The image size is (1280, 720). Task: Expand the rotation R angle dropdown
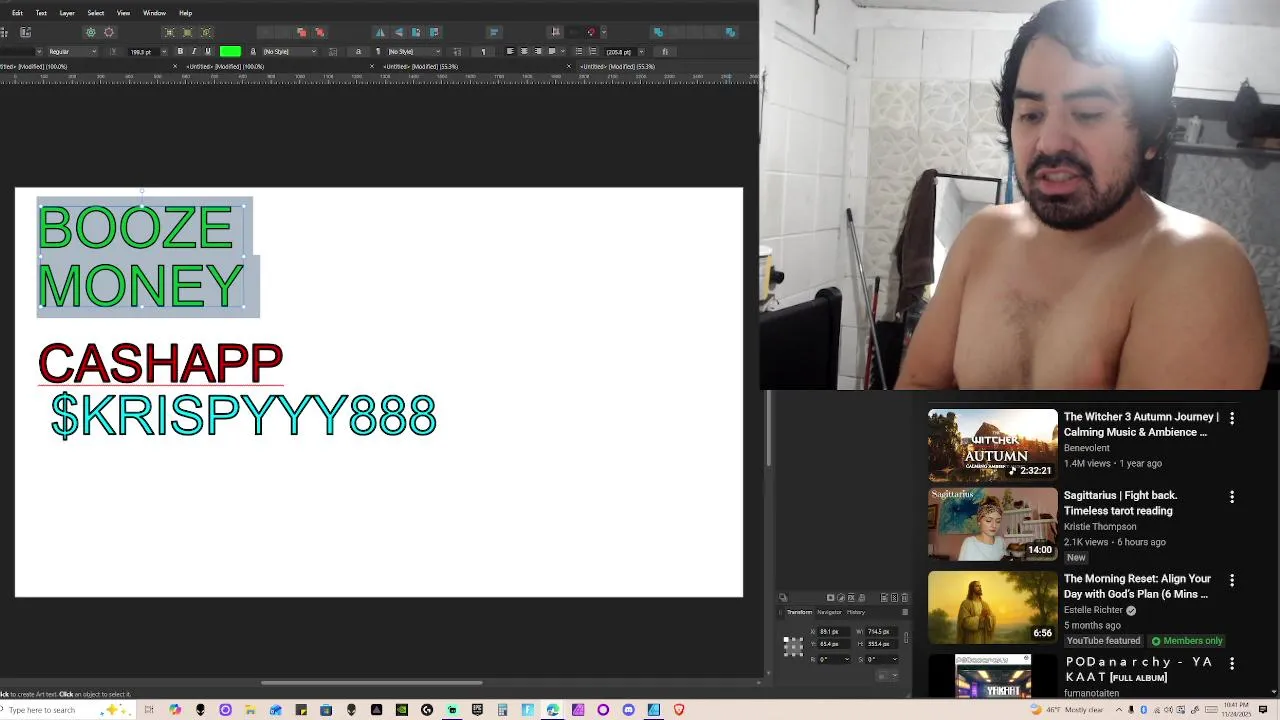847,659
